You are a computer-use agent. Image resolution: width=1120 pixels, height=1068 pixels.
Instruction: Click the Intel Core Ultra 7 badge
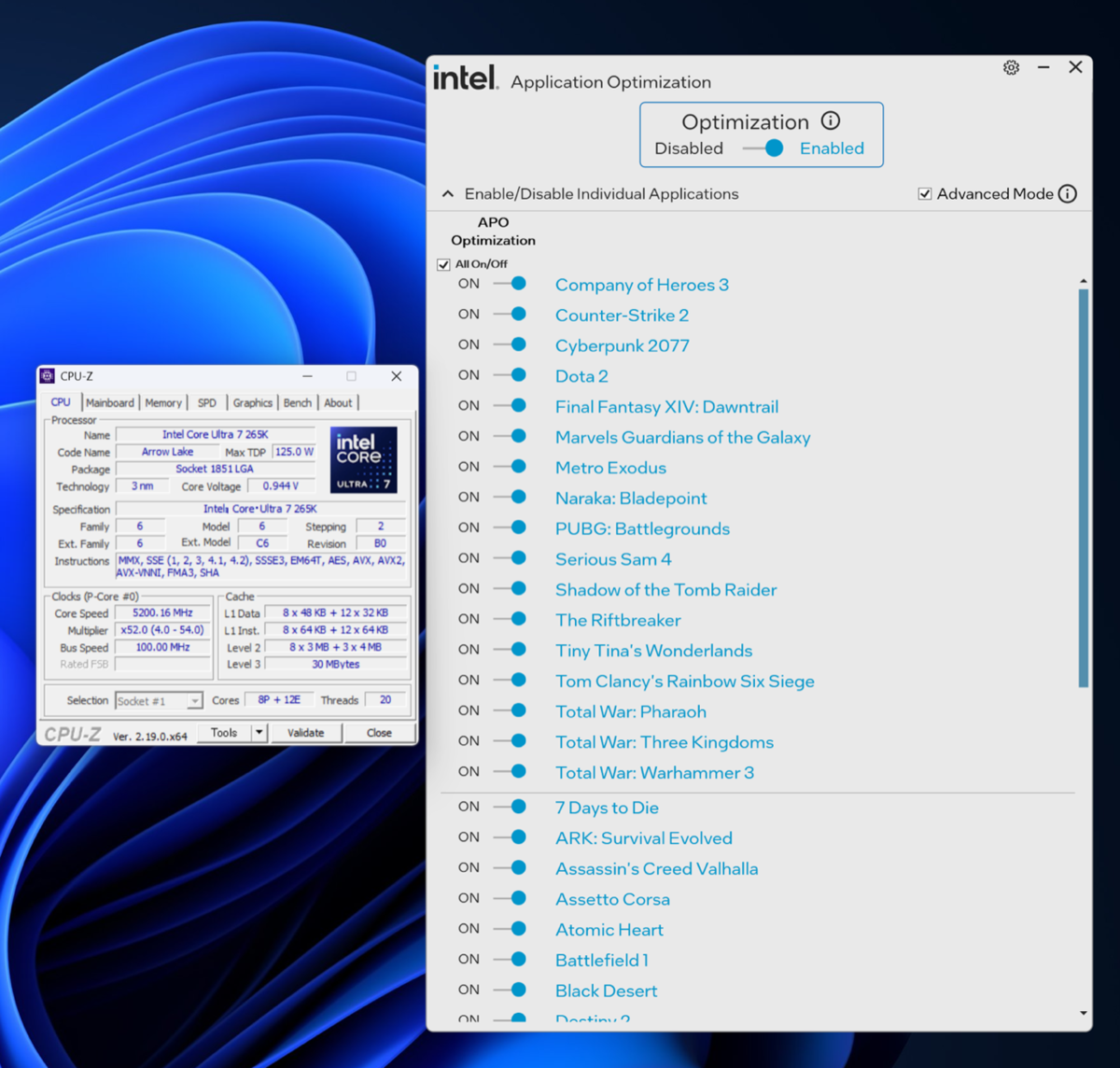[x=362, y=458]
